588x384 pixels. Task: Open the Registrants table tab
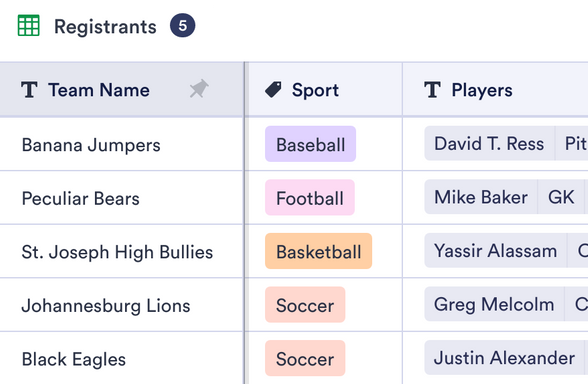pyautogui.click(x=105, y=27)
